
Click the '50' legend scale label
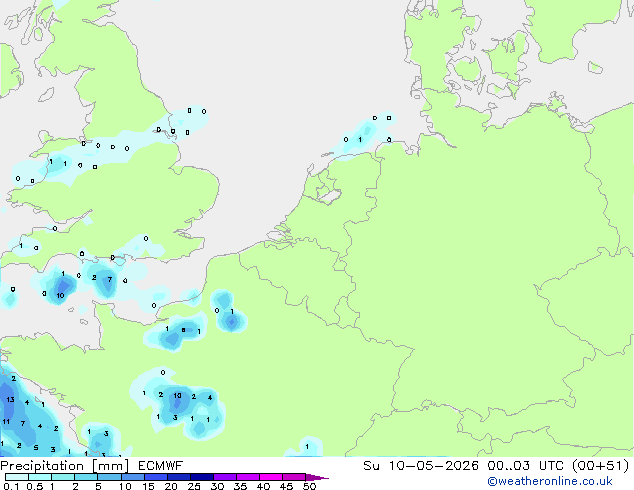coord(310,486)
